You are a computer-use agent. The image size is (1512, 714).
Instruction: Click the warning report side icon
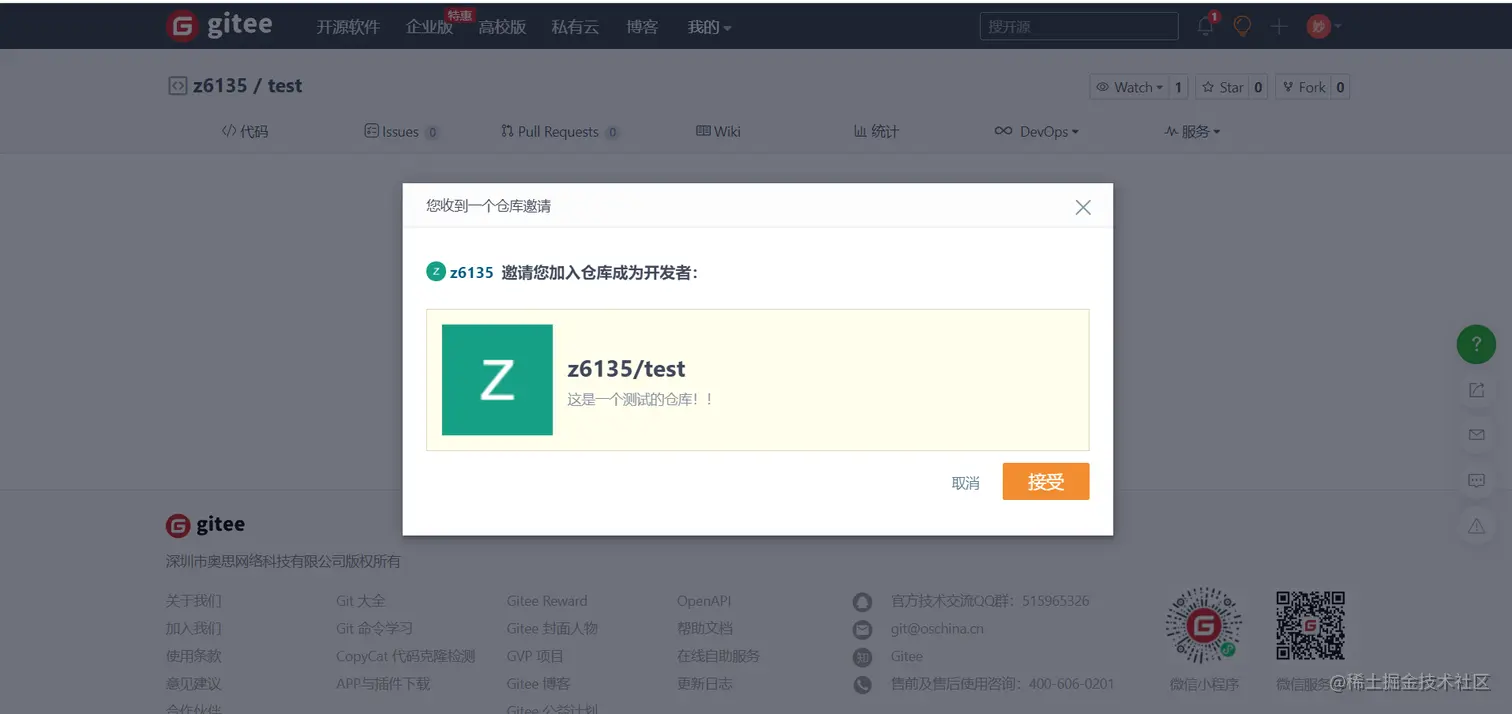click(1476, 526)
